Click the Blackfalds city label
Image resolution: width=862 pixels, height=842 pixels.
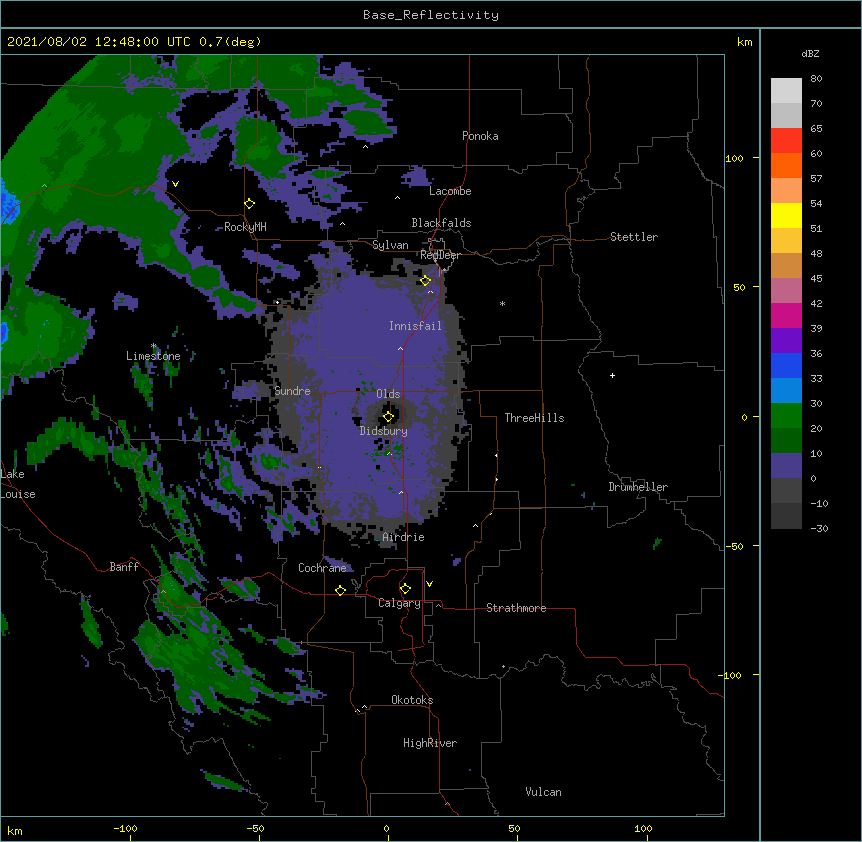click(x=441, y=223)
